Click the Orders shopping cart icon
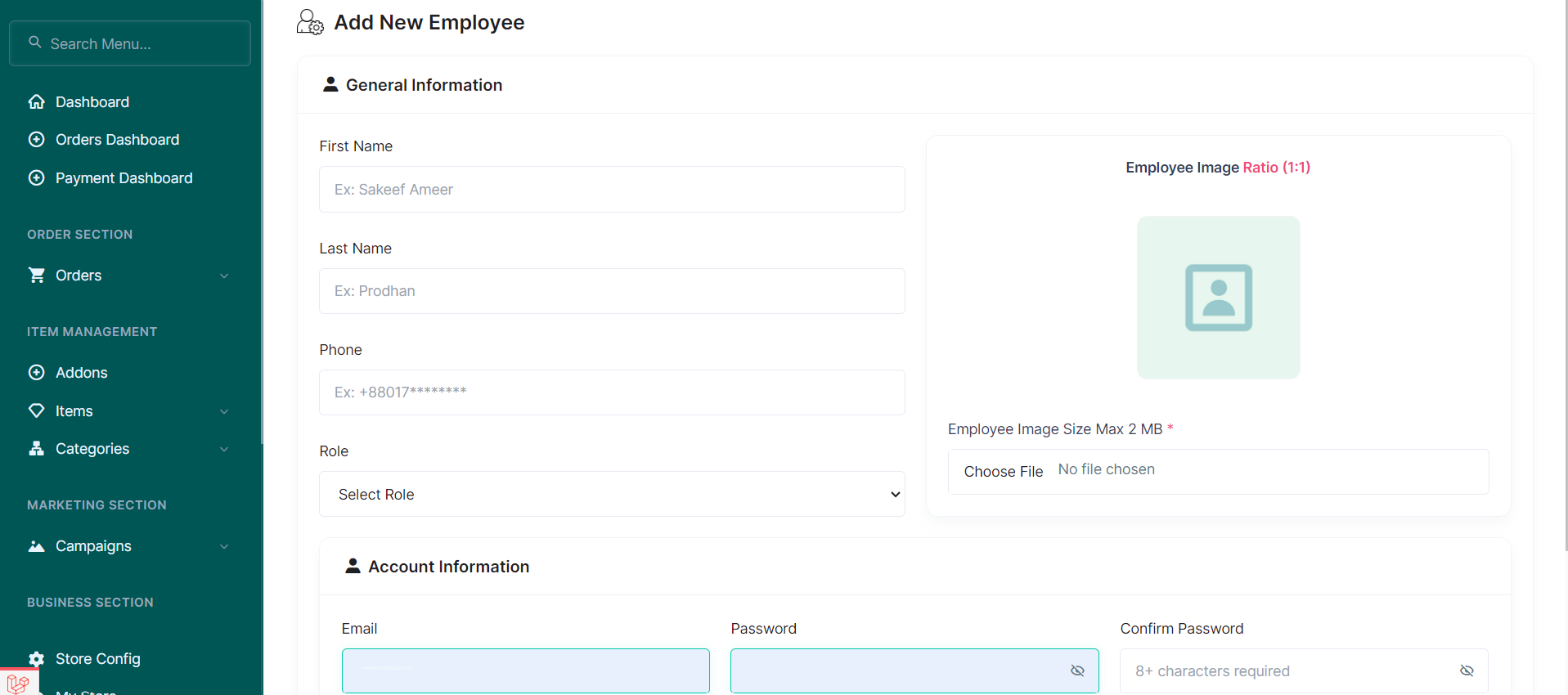Image resolution: width=1568 pixels, height=695 pixels. tap(36, 276)
